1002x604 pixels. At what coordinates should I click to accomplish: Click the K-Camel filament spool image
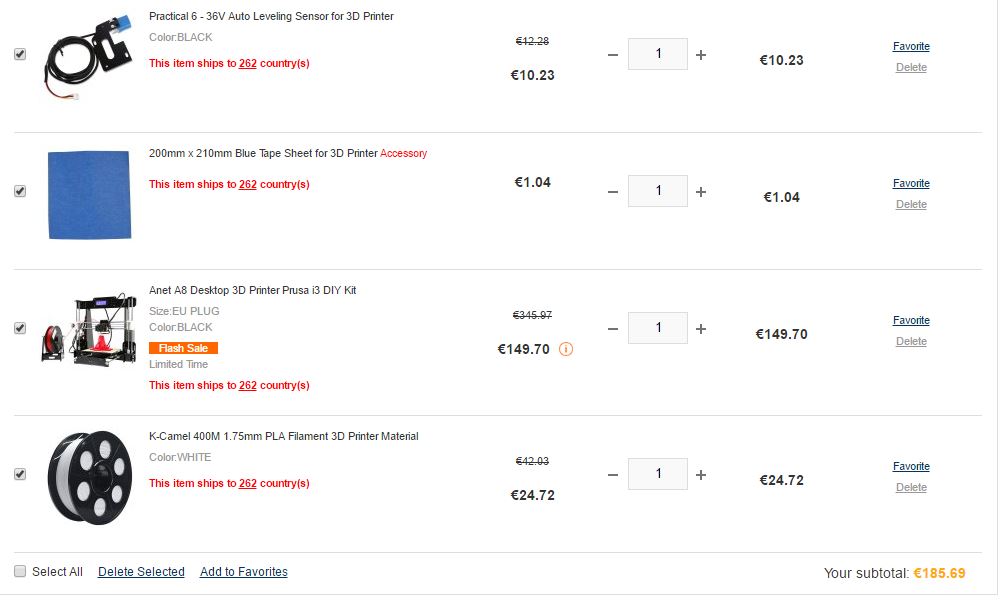tap(89, 477)
